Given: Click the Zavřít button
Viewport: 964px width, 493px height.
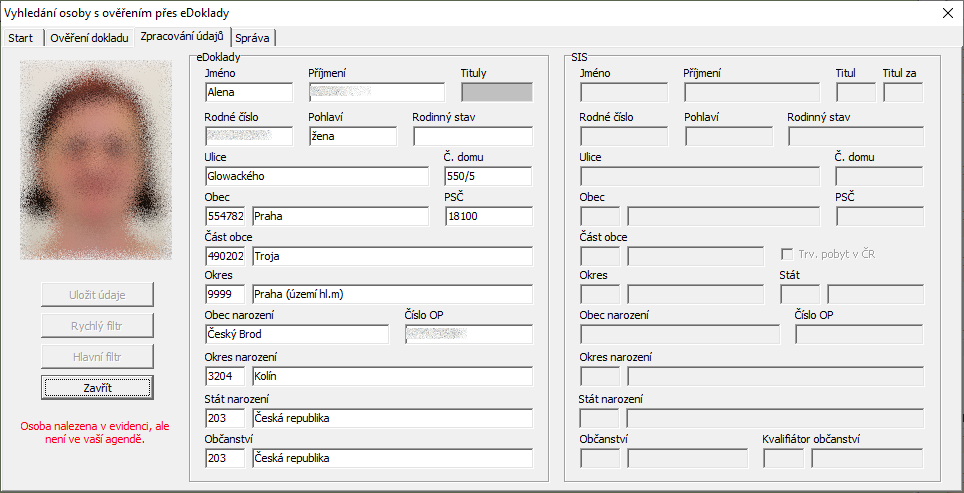Looking at the screenshot, I should pyautogui.click(x=97, y=387).
